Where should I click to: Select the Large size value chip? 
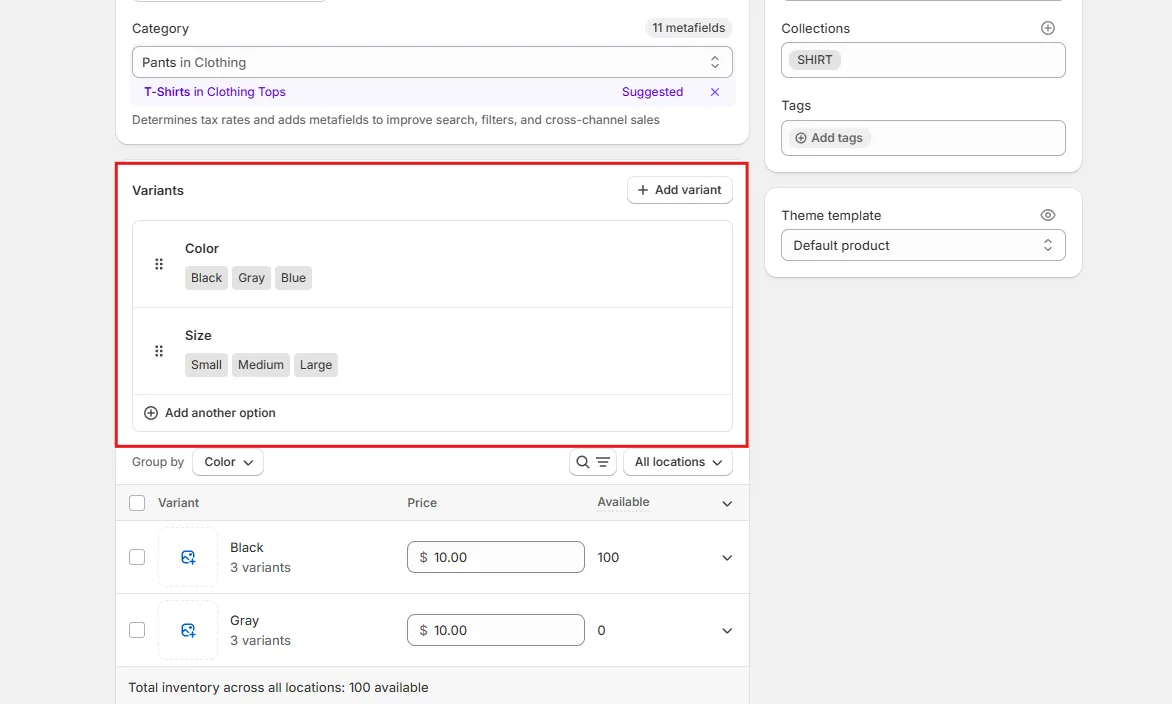[x=315, y=365]
